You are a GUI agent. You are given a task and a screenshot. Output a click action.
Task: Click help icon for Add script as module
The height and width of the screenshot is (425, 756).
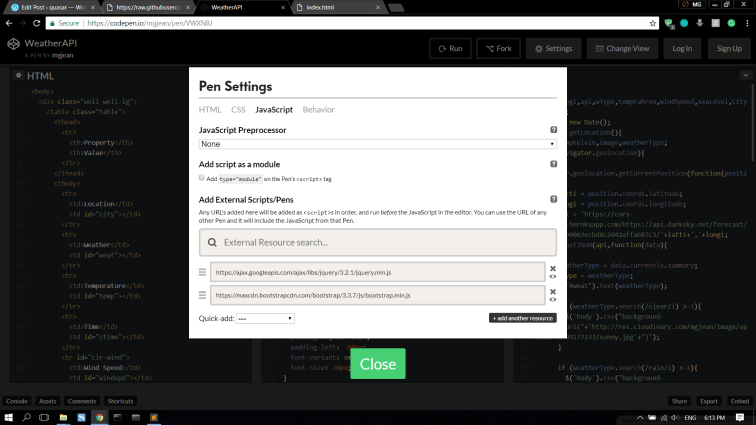click(553, 164)
